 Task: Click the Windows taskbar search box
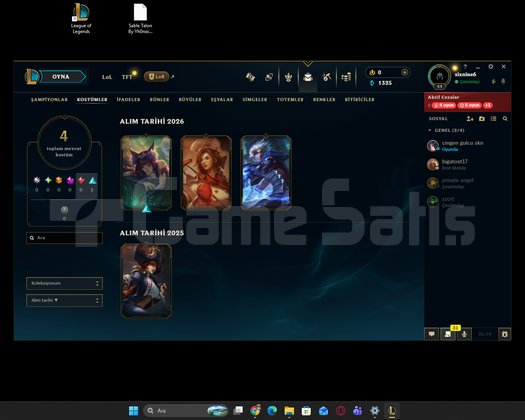(186, 411)
